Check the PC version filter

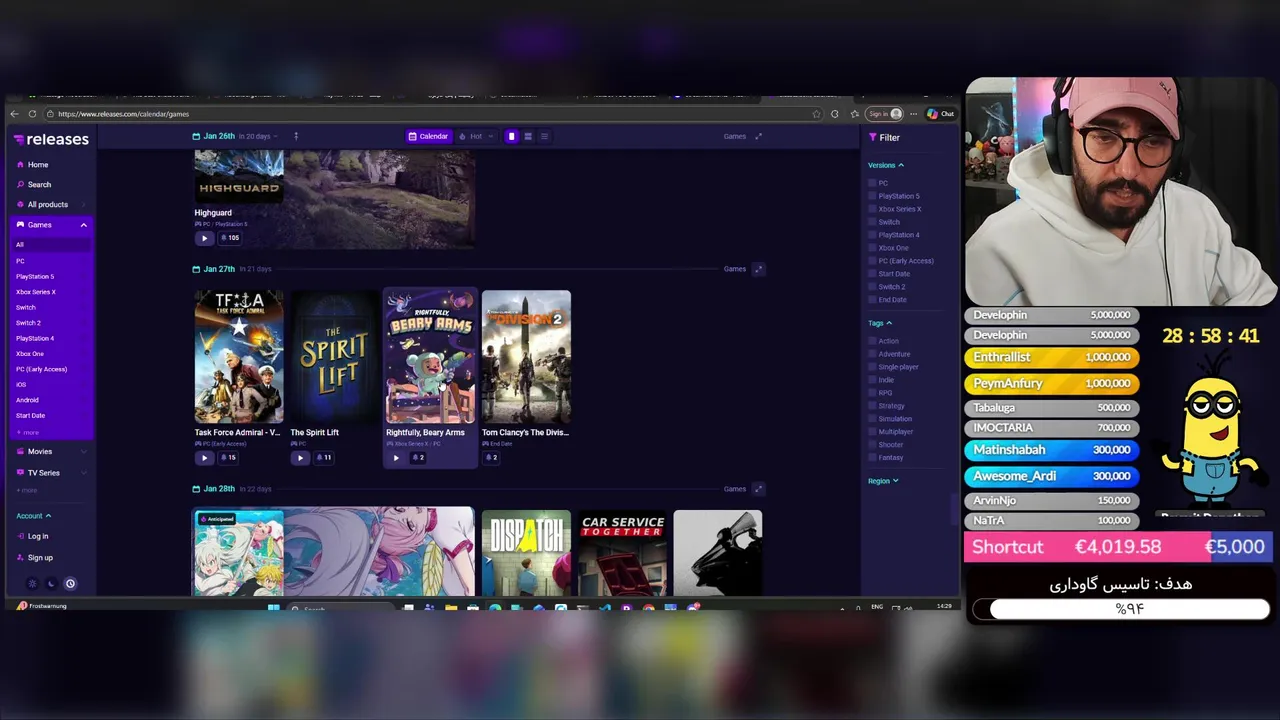click(872, 183)
